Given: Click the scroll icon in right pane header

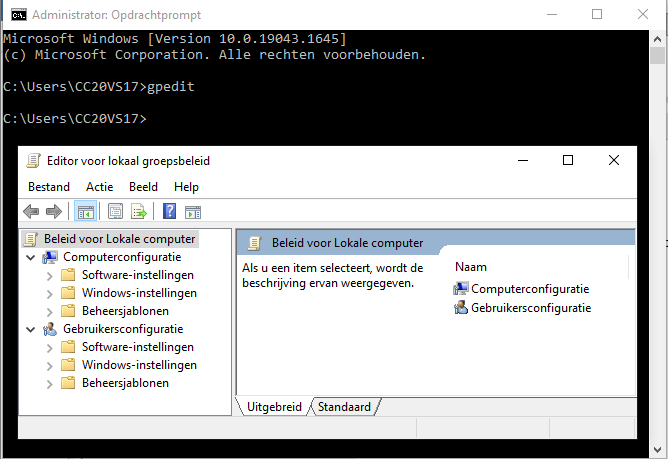Looking at the screenshot, I should point(254,243).
